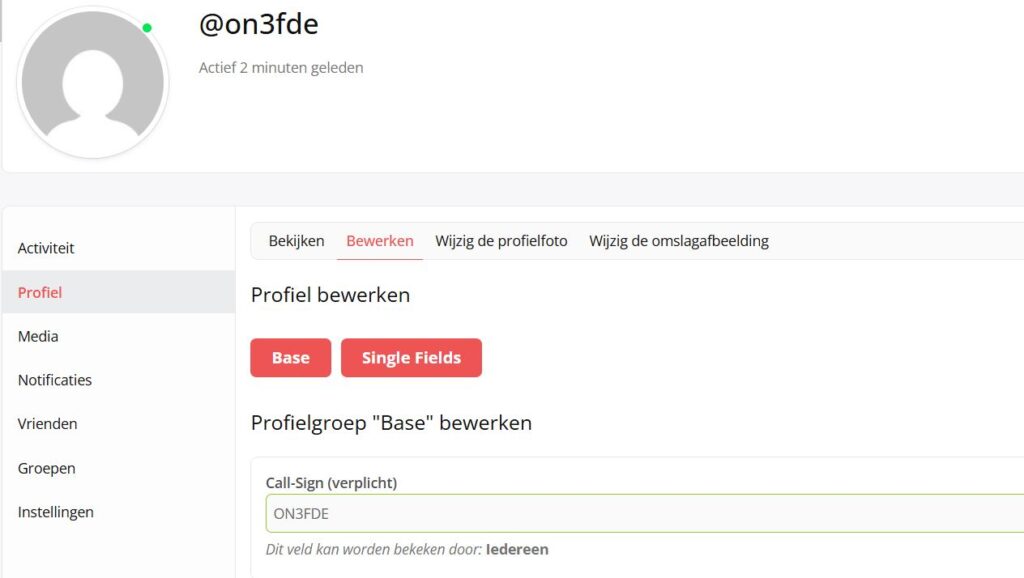Click into the Call-Sign input field
1024x578 pixels.
[640, 514]
